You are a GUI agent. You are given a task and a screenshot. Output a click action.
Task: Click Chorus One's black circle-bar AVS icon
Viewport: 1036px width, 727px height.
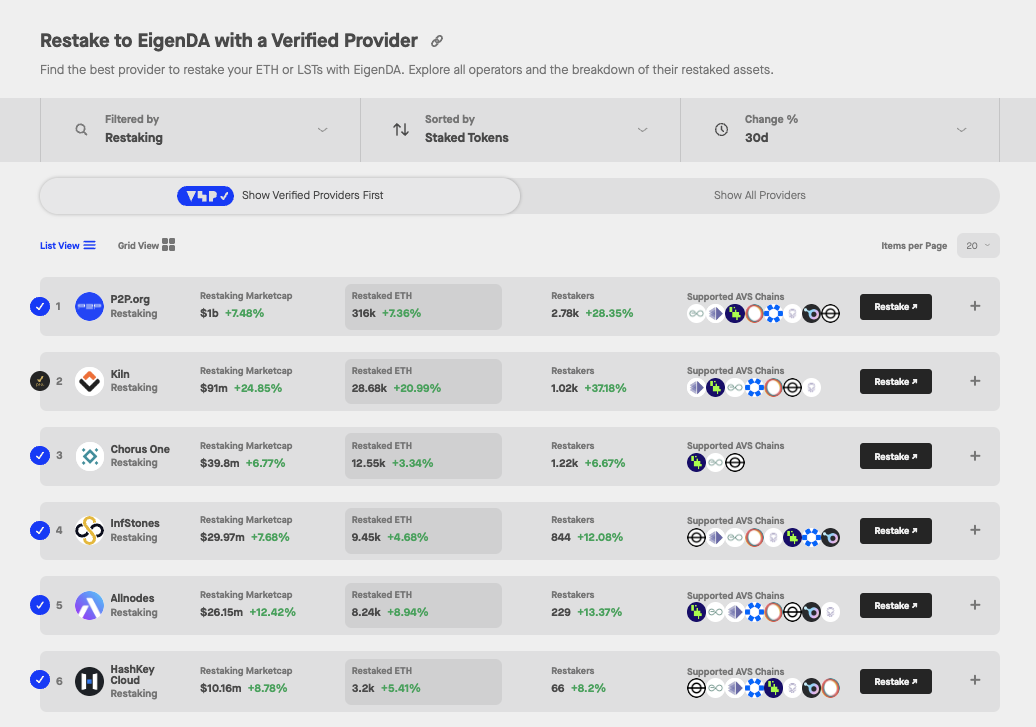point(735,463)
